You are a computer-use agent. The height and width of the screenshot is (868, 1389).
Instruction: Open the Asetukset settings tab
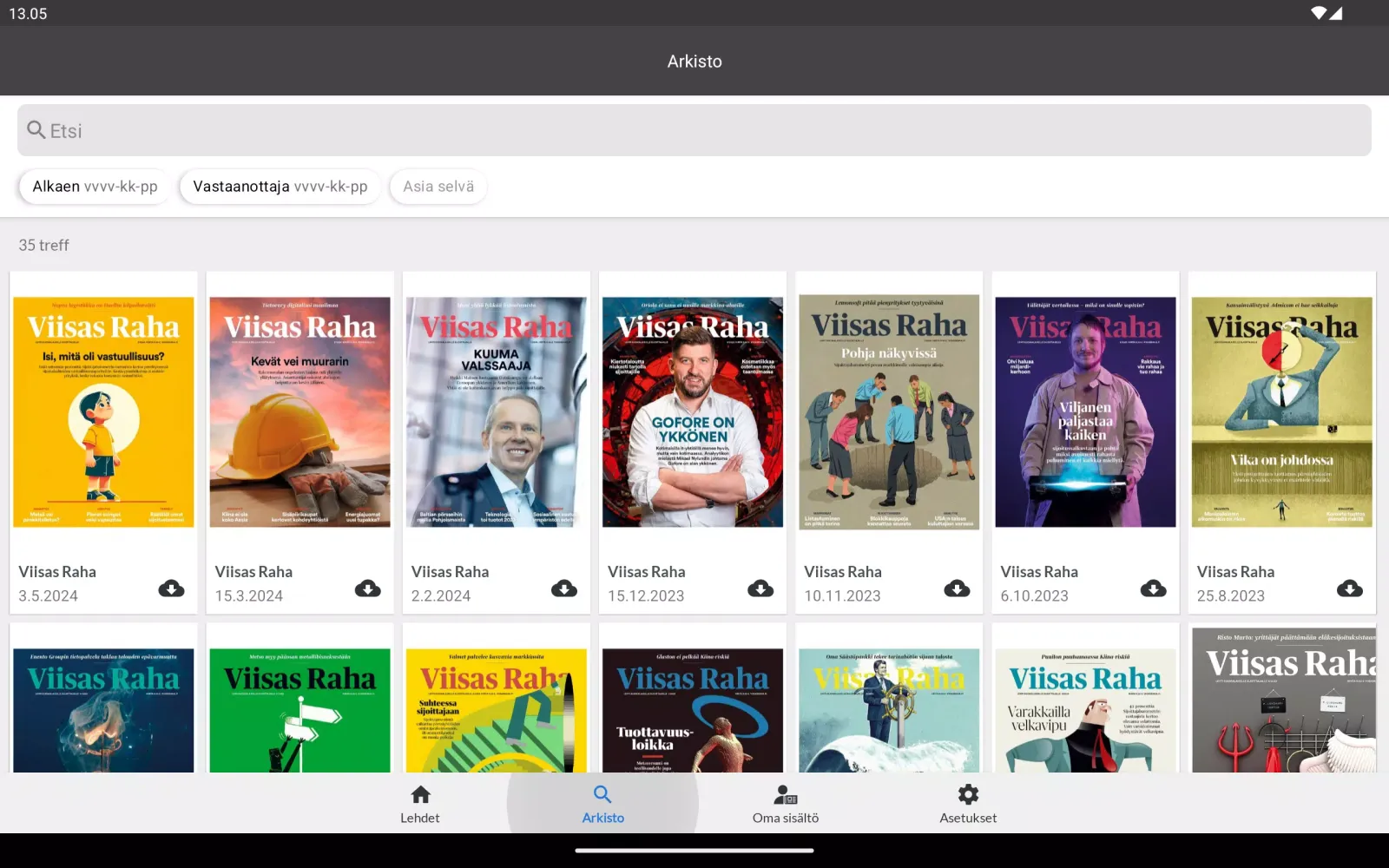coord(968,804)
